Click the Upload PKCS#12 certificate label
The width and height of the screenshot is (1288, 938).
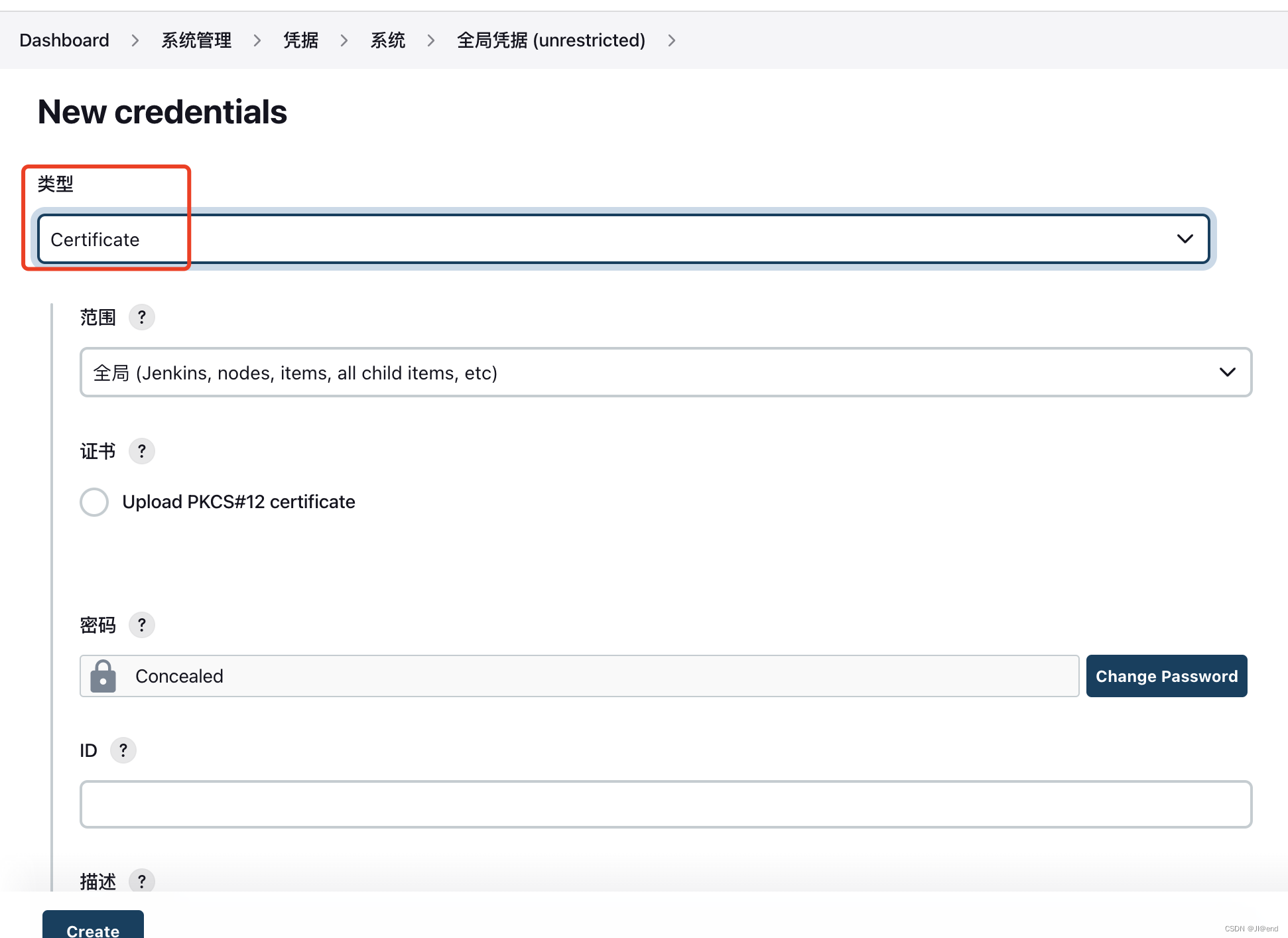click(x=239, y=502)
